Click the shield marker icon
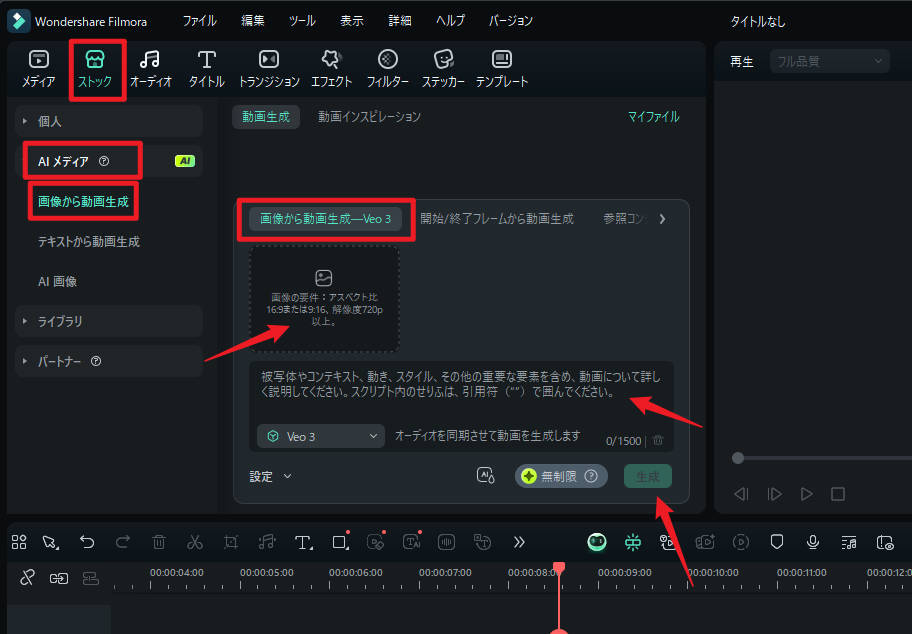The image size is (912, 634). pos(776,542)
